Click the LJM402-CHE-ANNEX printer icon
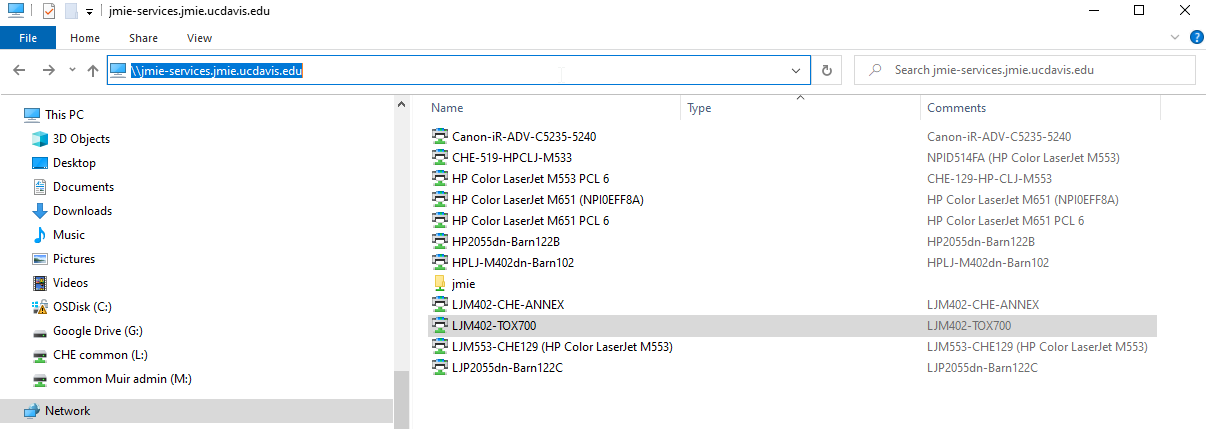The image size is (1206, 429). click(x=440, y=304)
